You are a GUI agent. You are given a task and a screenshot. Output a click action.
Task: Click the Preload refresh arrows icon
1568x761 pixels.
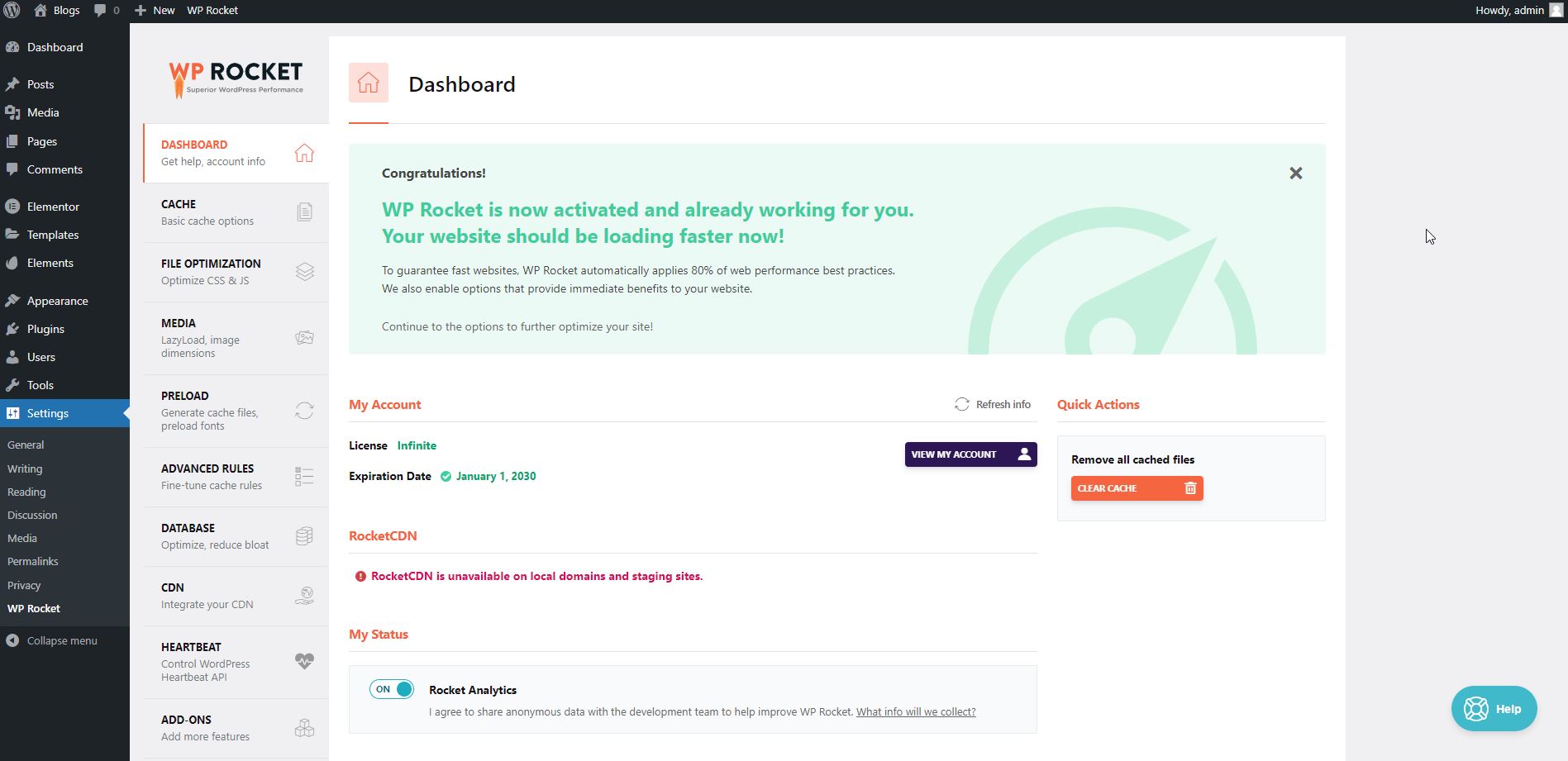[x=304, y=411]
